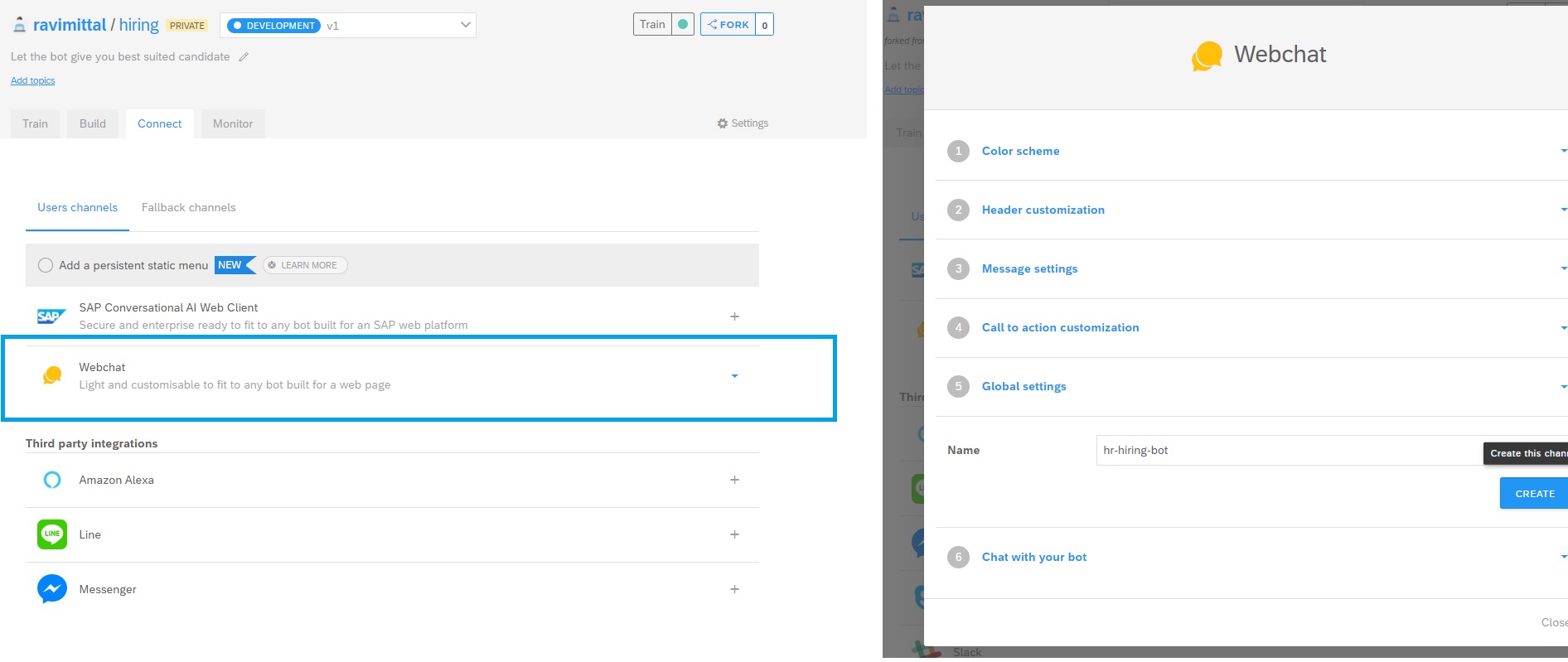Expand Amazon Alexa with its plus icon

(734, 480)
